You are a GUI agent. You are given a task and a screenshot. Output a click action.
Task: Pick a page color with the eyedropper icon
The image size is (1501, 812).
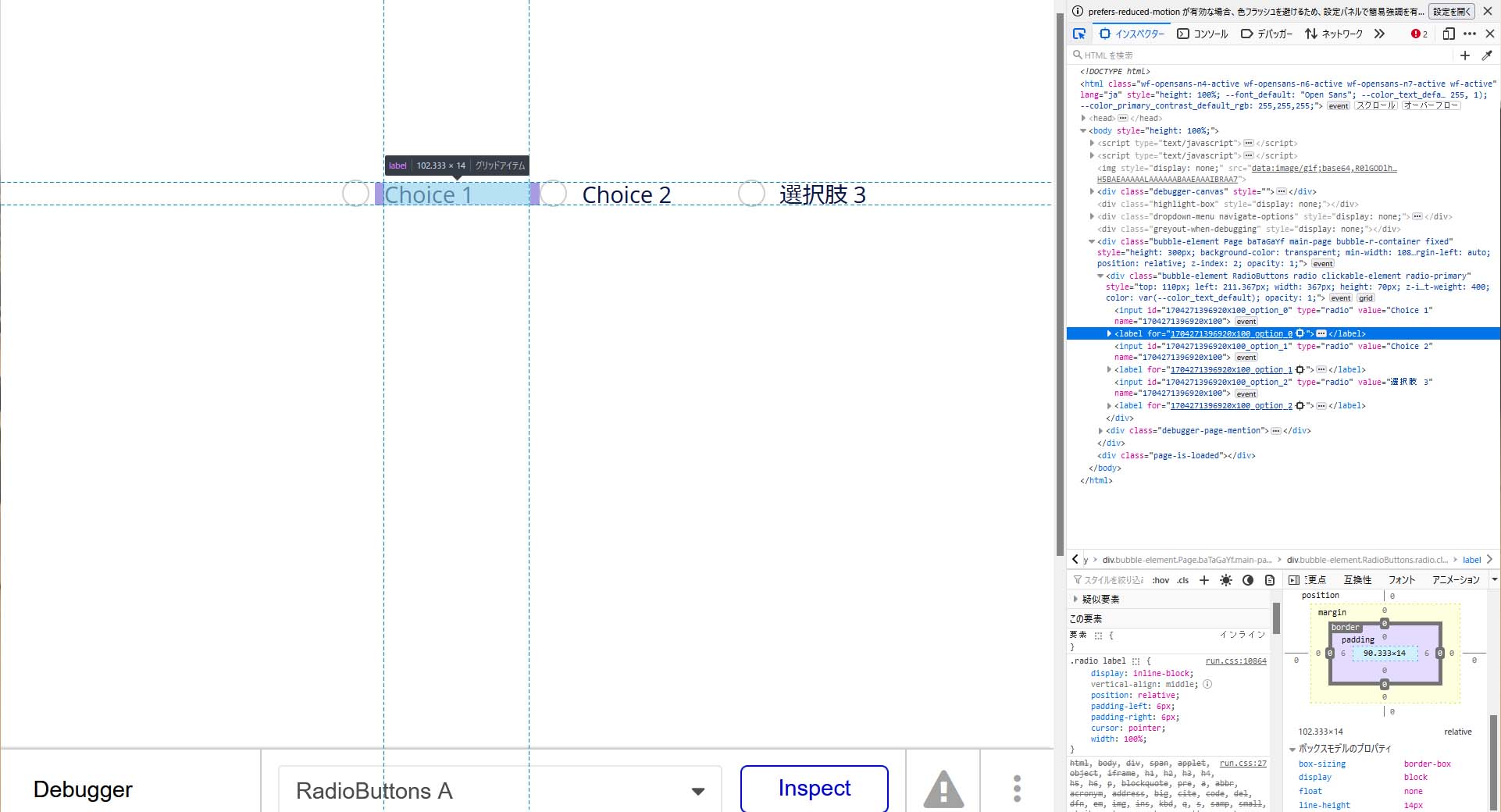pyautogui.click(x=1487, y=55)
